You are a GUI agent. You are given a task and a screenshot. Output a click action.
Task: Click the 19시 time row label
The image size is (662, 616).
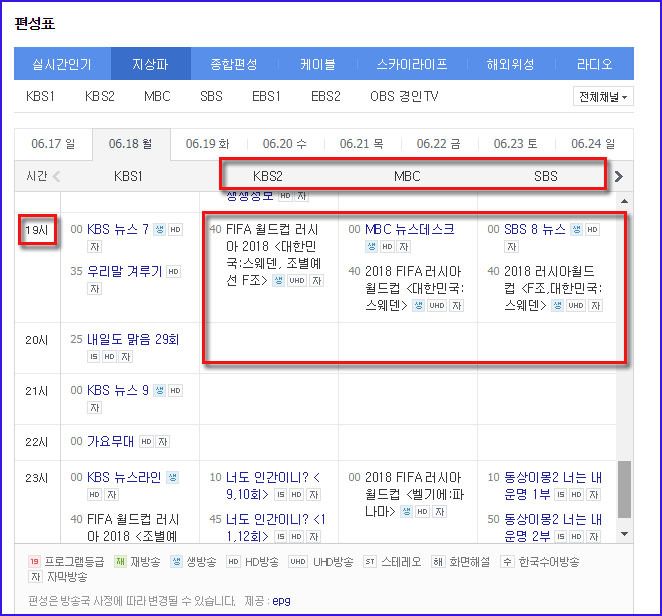(x=37, y=230)
